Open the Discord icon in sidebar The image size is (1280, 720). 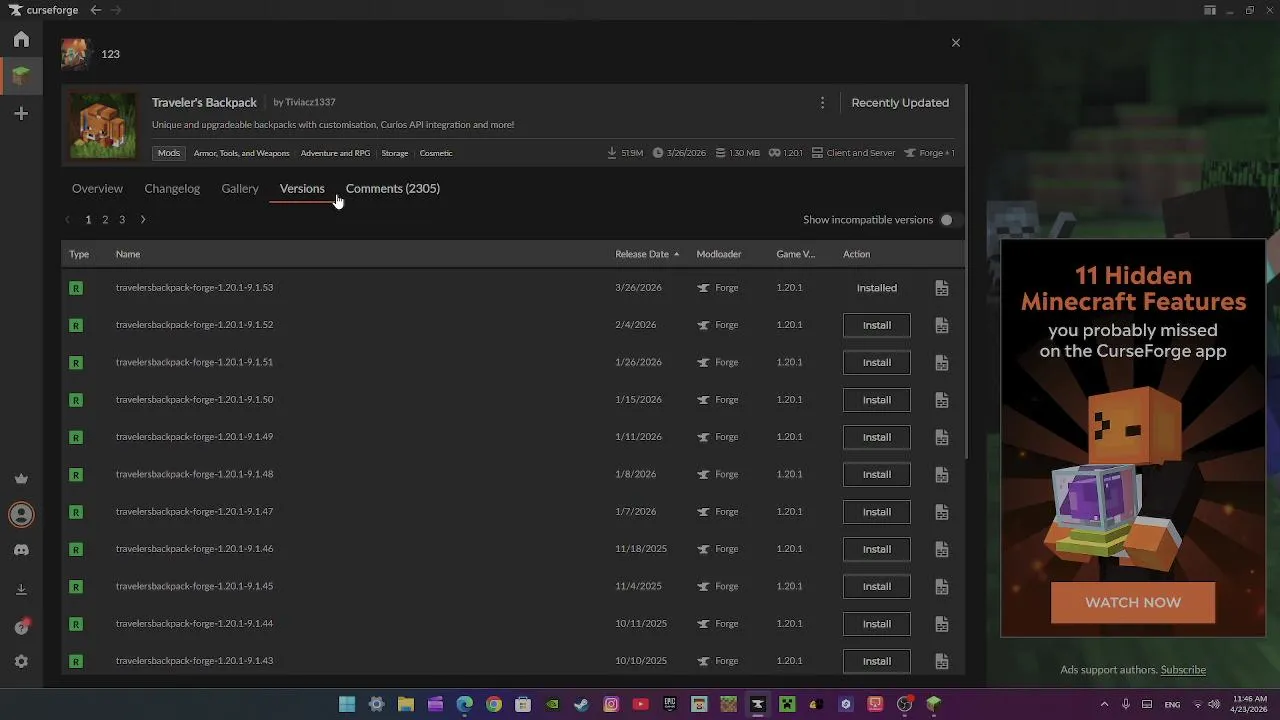21,550
